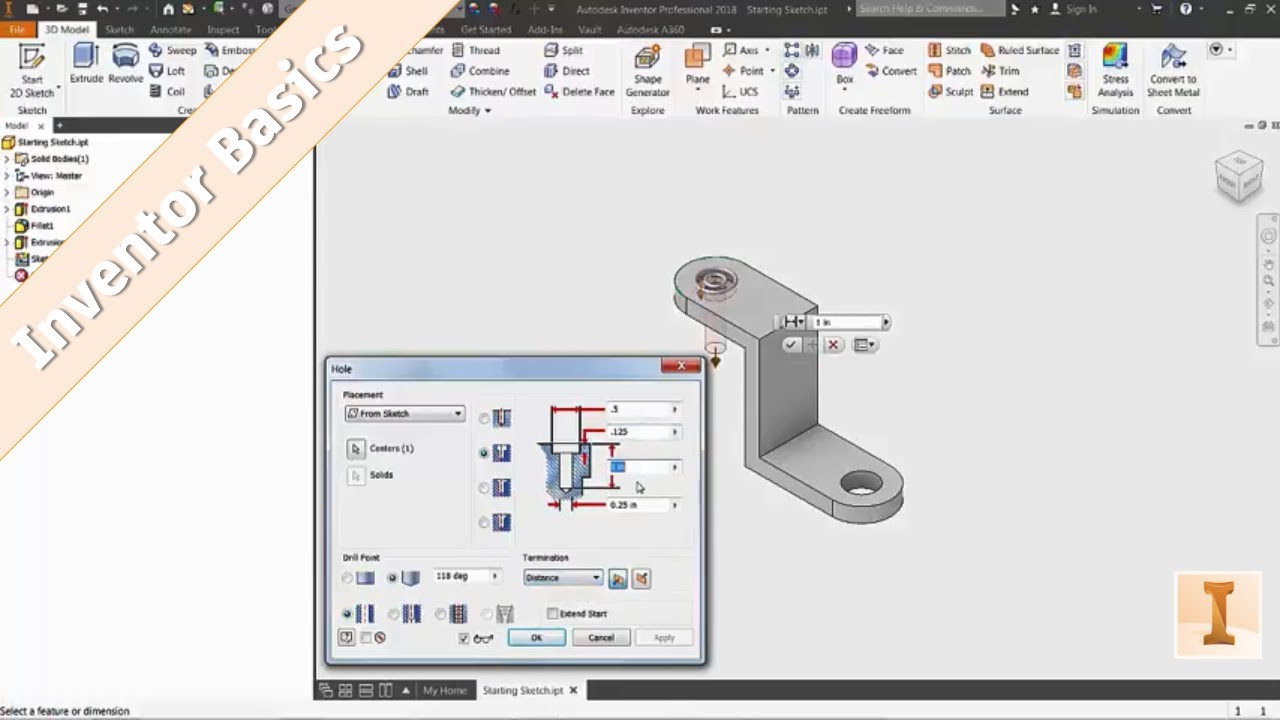Choose the Loft command
Viewport: 1280px width, 720px height.
[x=167, y=71]
